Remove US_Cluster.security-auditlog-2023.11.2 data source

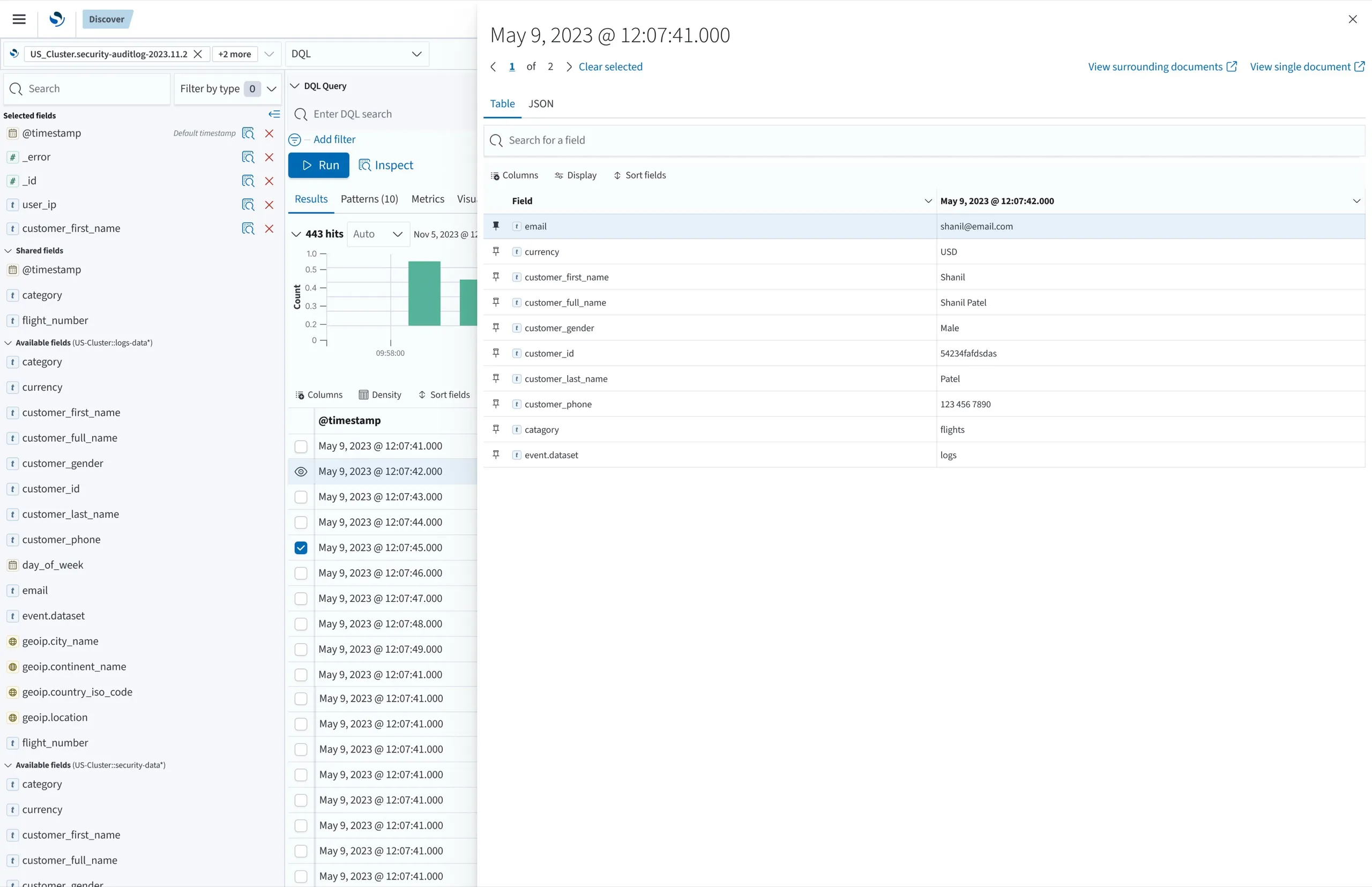click(x=198, y=54)
